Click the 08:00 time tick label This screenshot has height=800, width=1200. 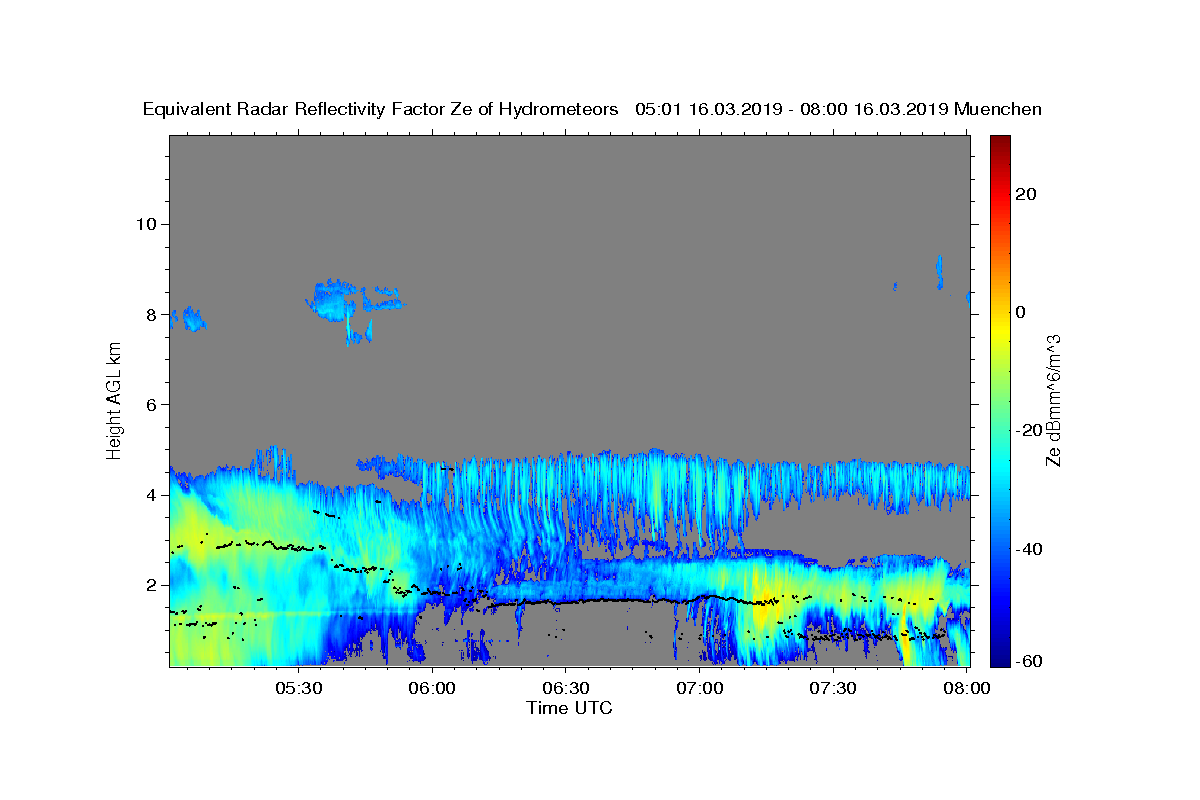[967, 689]
